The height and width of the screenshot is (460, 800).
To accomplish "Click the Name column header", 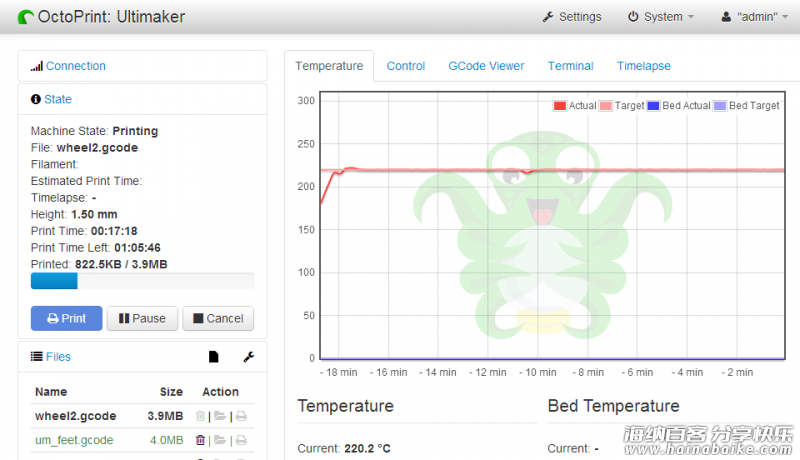I will (x=51, y=392).
